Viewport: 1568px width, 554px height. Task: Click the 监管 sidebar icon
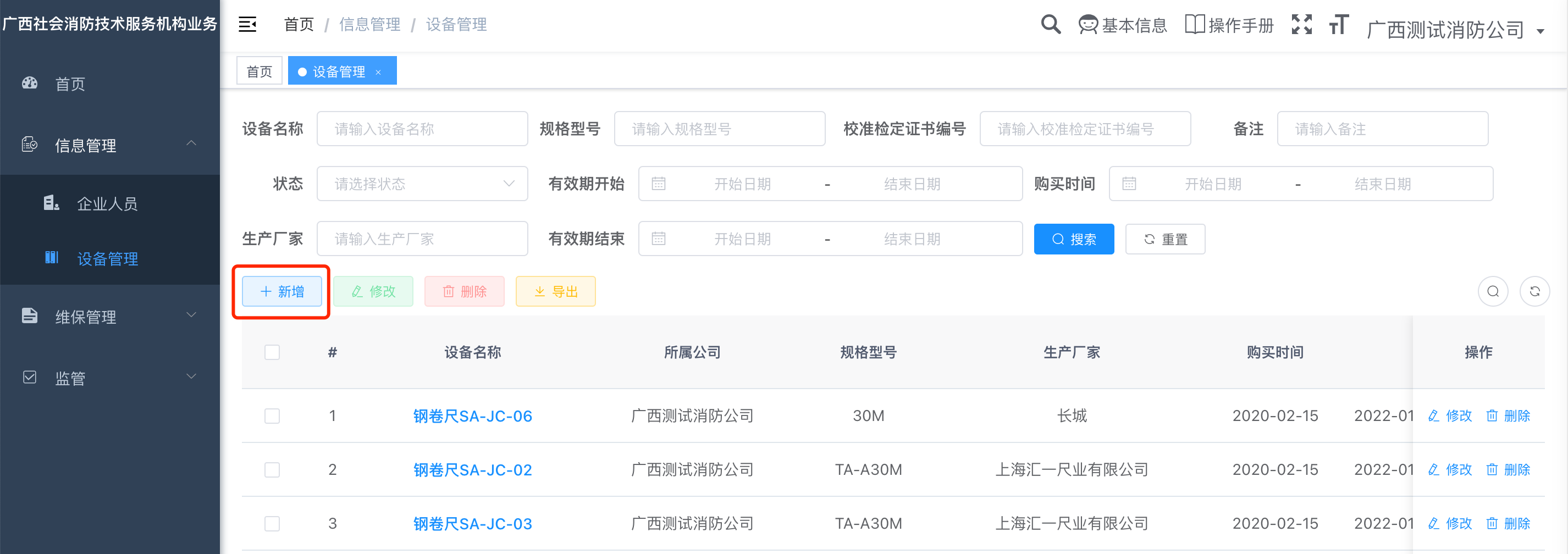29,378
